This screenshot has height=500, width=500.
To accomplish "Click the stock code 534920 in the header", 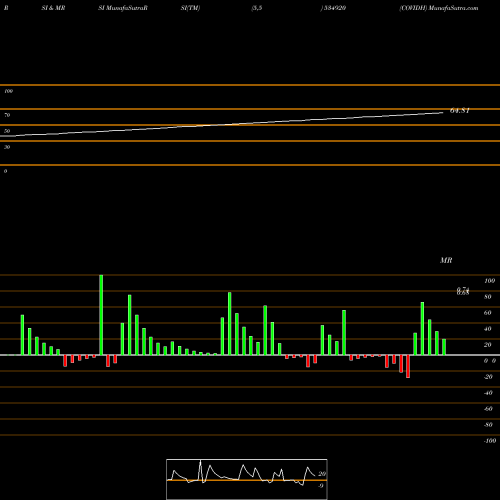I will point(334,8).
